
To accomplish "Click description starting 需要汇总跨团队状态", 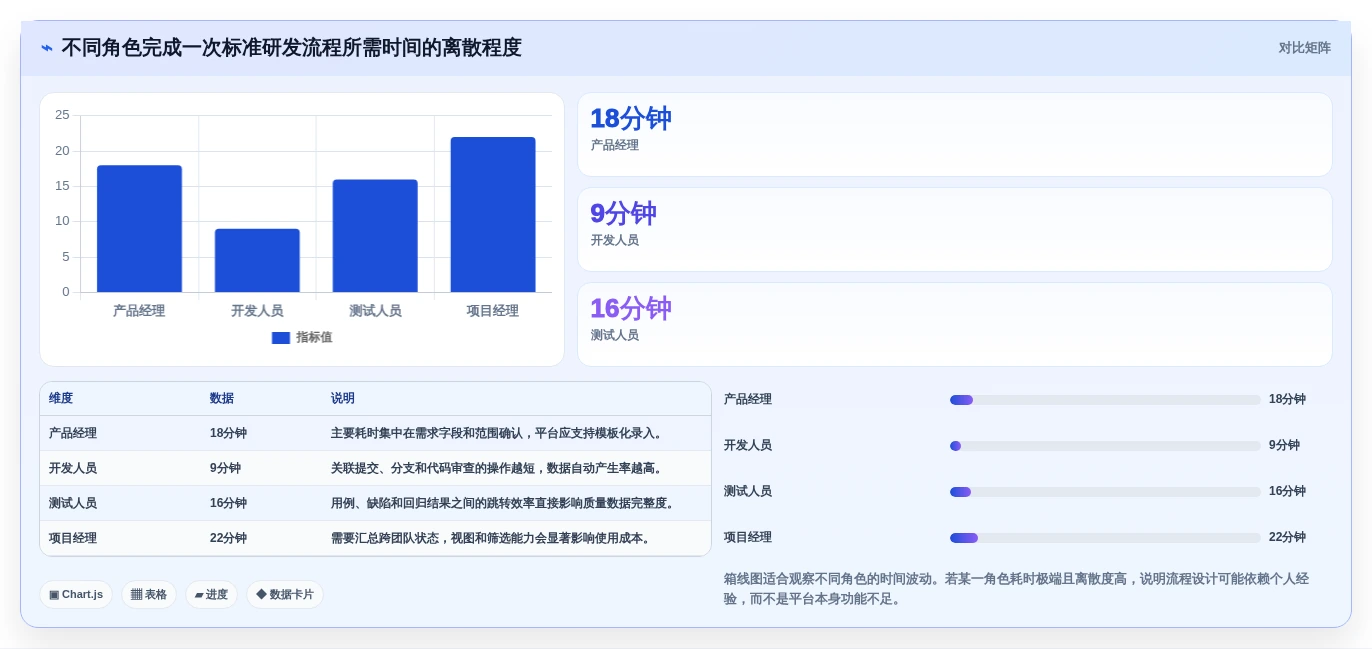I will tap(492, 538).
